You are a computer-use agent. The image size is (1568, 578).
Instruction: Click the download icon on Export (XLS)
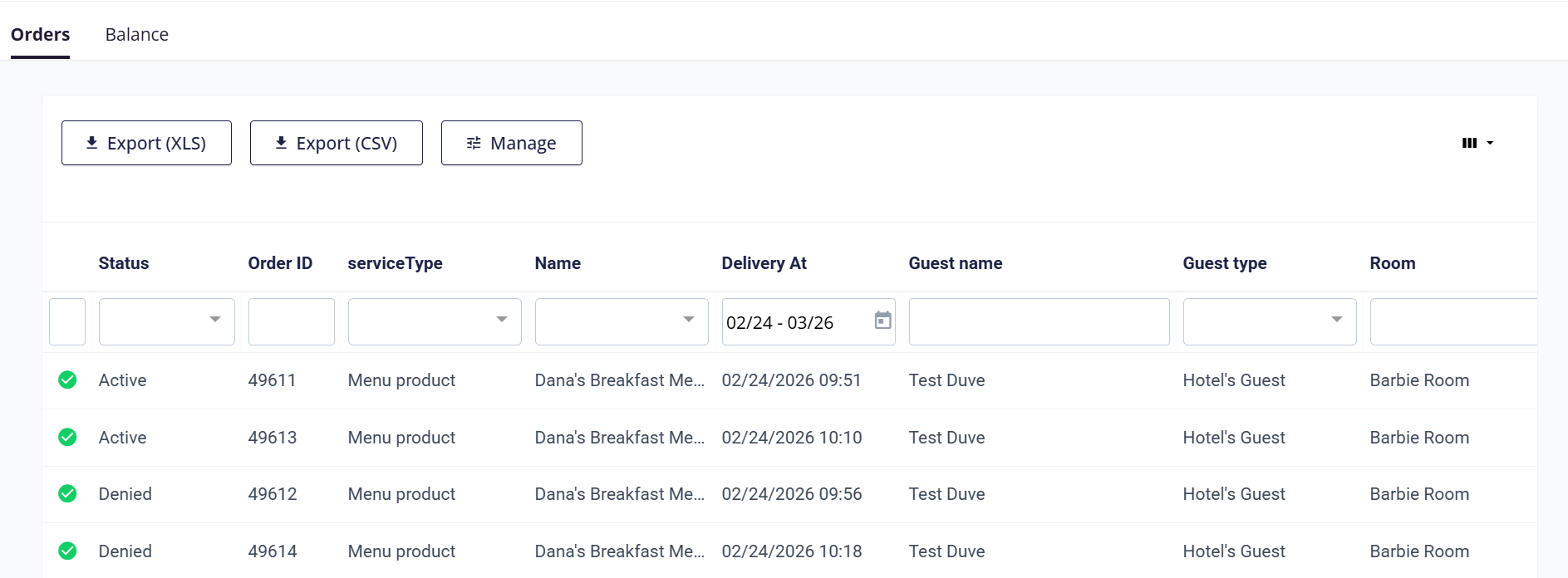pos(92,143)
